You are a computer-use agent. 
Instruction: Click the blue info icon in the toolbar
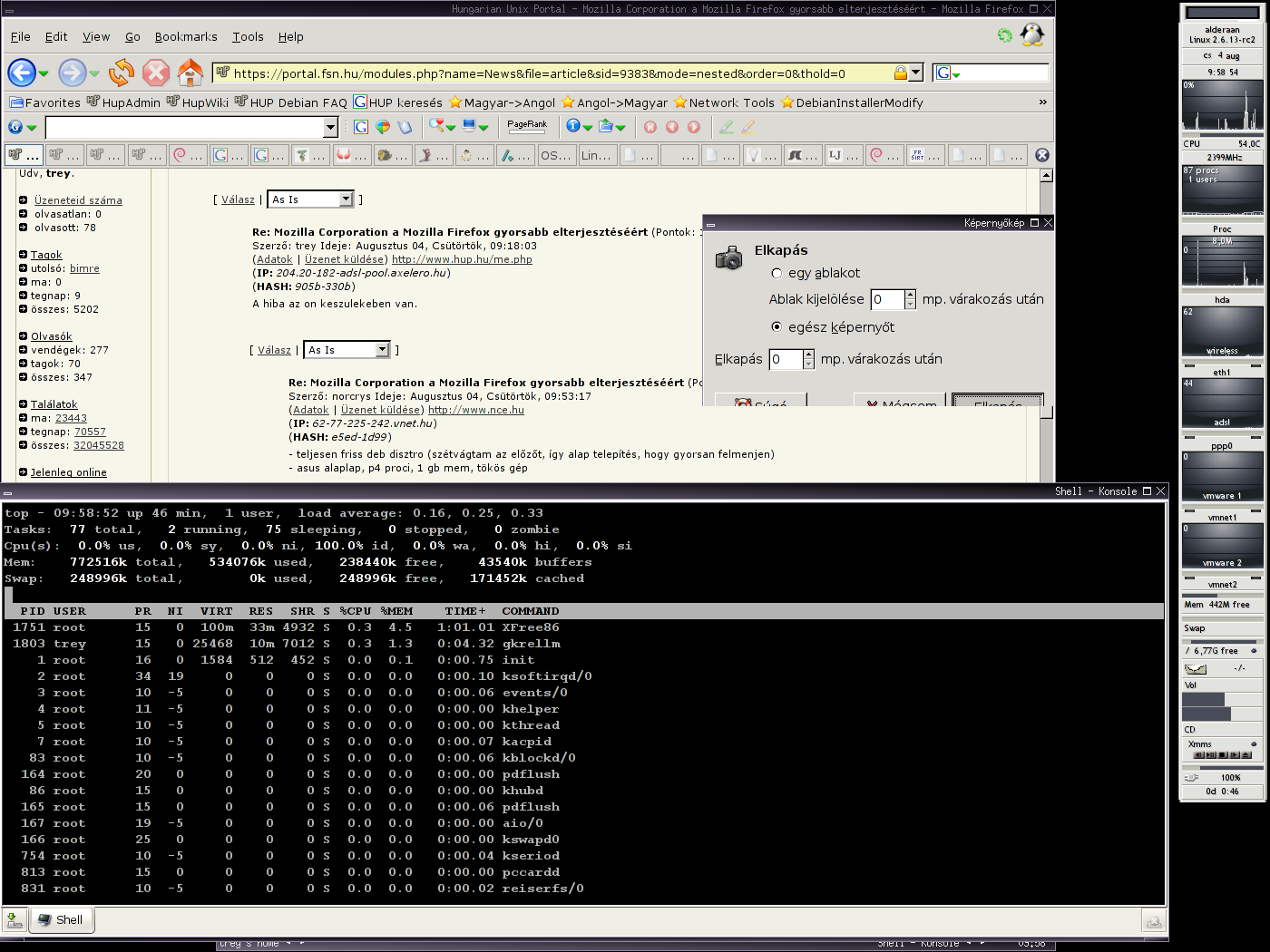tap(573, 127)
